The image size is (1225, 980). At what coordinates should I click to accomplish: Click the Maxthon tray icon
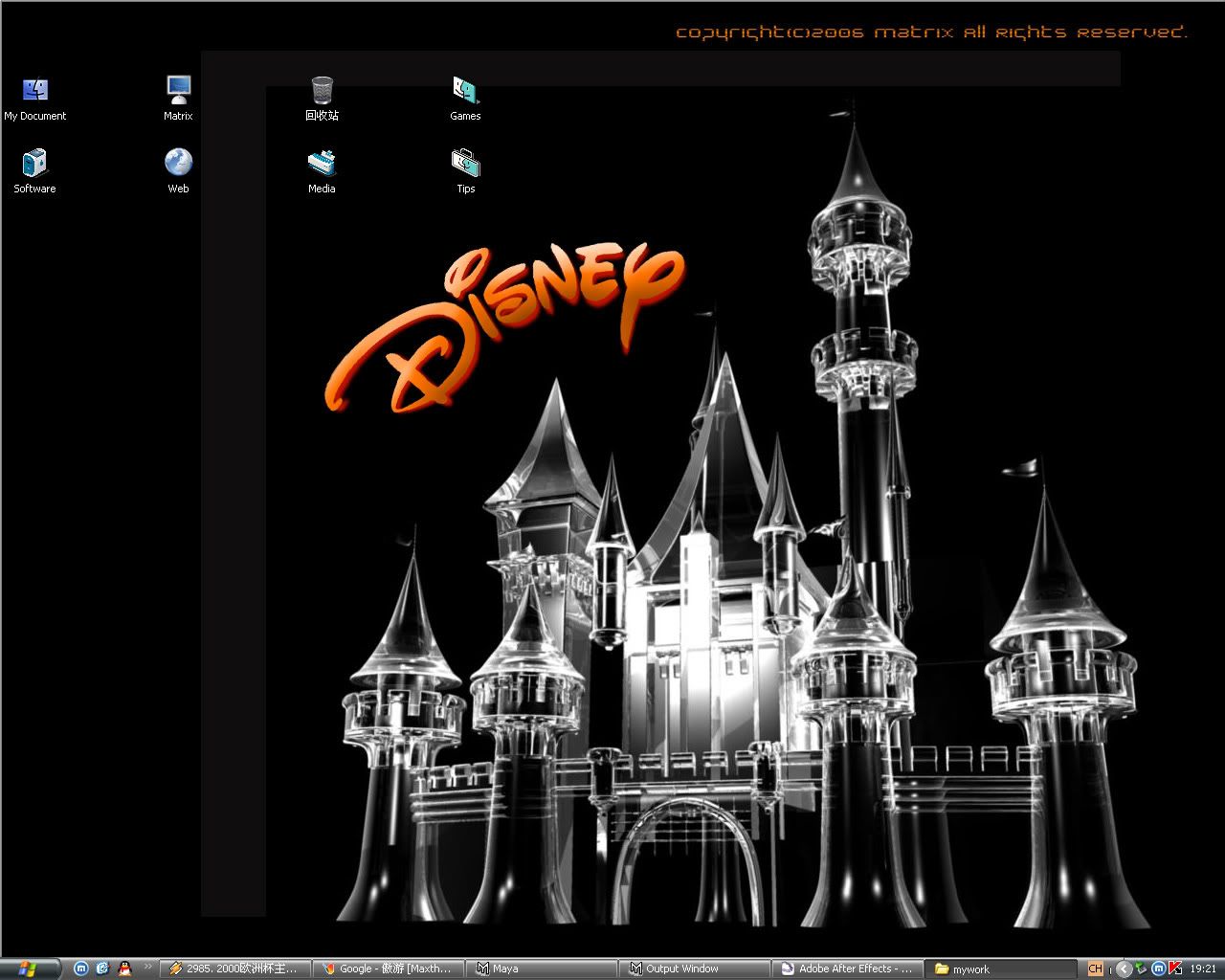[x=1158, y=969]
